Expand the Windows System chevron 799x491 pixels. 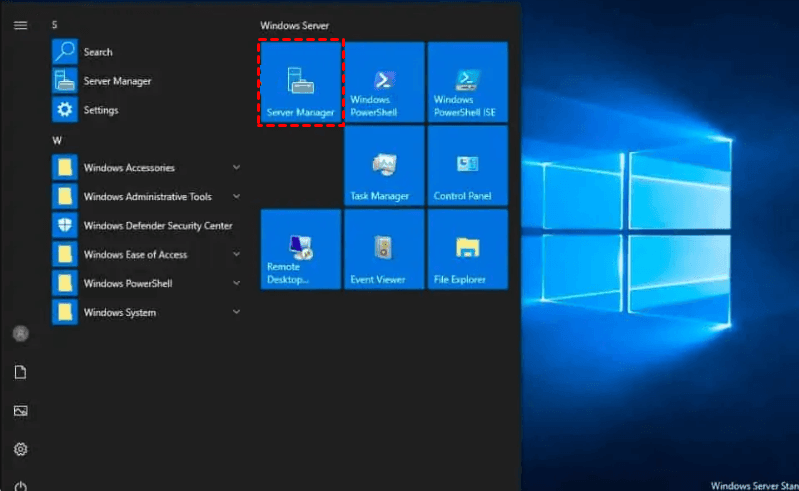236,312
